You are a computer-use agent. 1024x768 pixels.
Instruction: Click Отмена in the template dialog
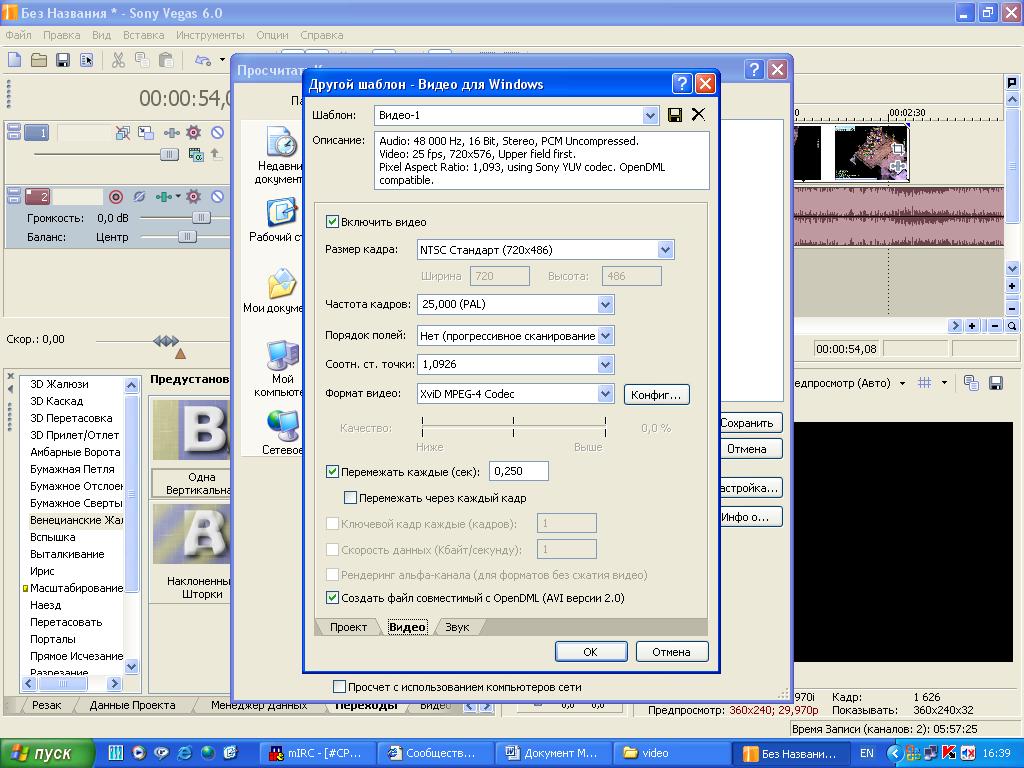click(x=671, y=652)
